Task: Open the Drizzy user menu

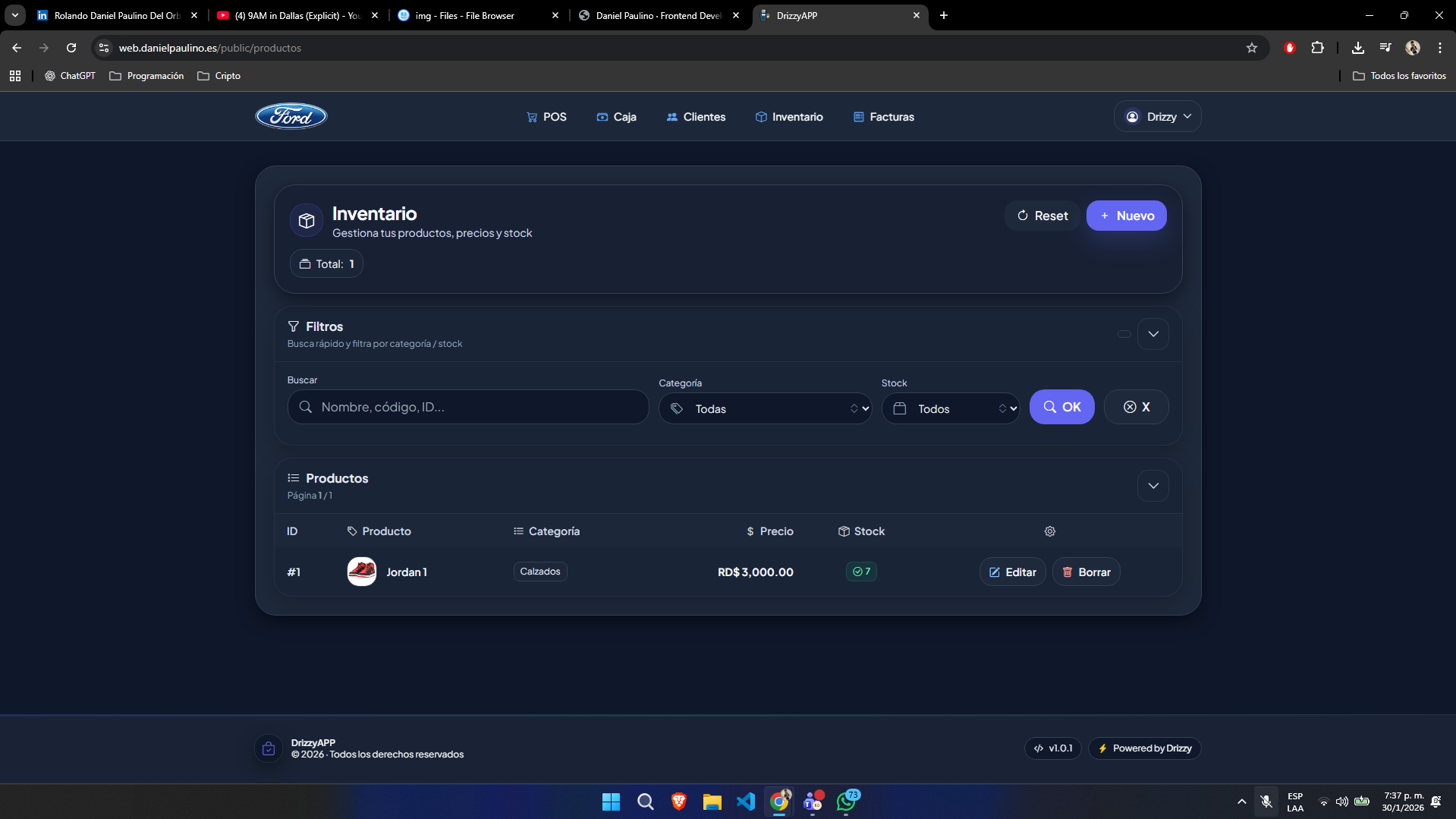Action: pyautogui.click(x=1157, y=117)
